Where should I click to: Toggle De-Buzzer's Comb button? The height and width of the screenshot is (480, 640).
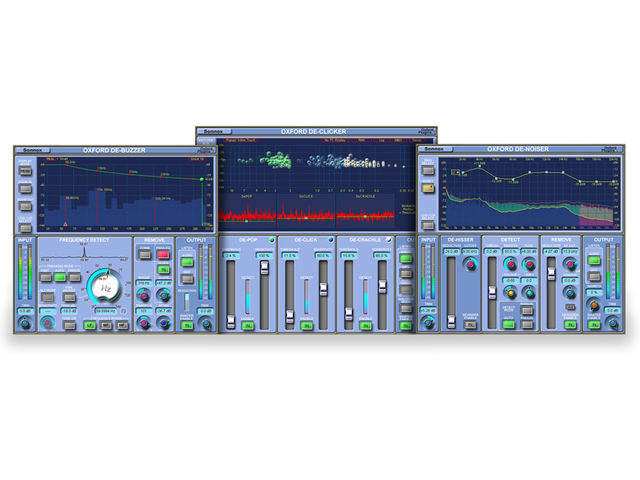coord(145,255)
